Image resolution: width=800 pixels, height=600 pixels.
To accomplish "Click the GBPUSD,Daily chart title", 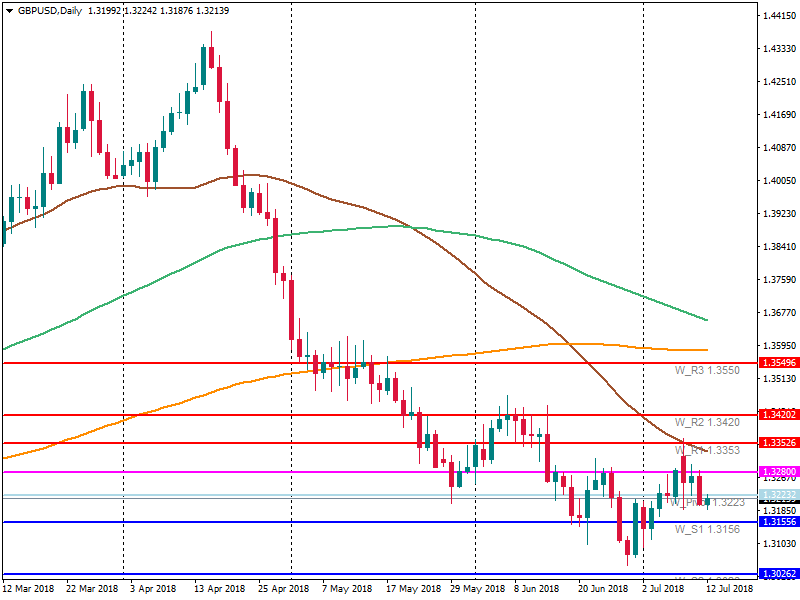I will click(50, 11).
